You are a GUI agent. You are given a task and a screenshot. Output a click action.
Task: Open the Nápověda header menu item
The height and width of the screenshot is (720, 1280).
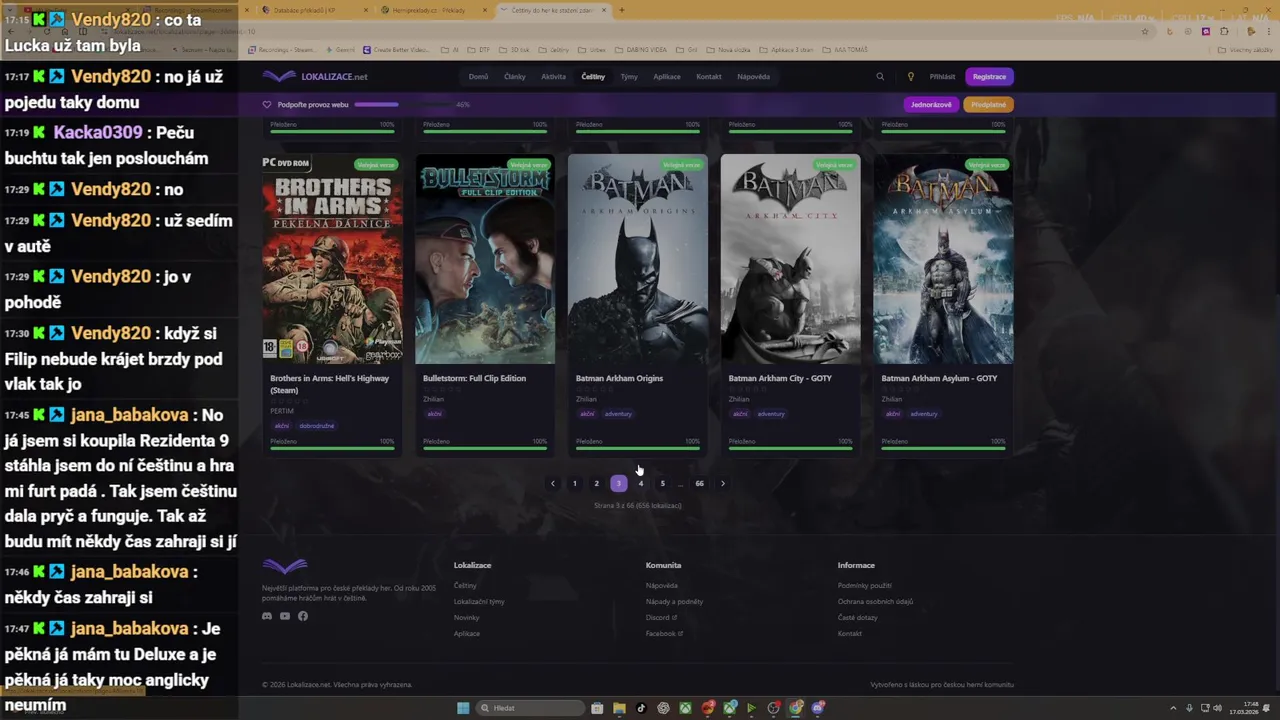point(754,77)
